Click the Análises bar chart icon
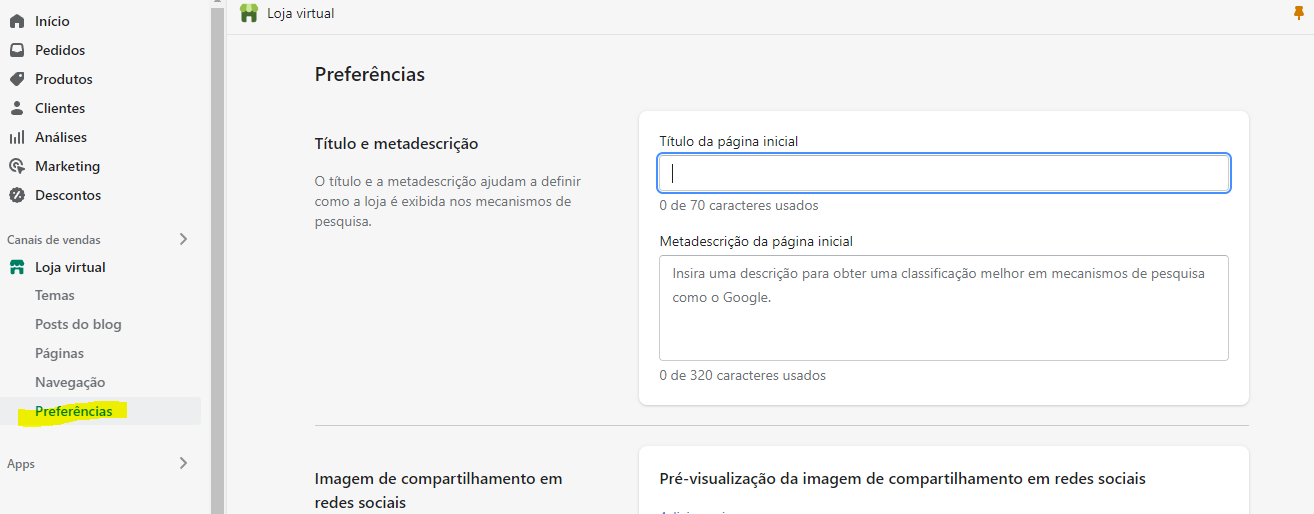Viewport: 1314px width, 514px height. 17,137
